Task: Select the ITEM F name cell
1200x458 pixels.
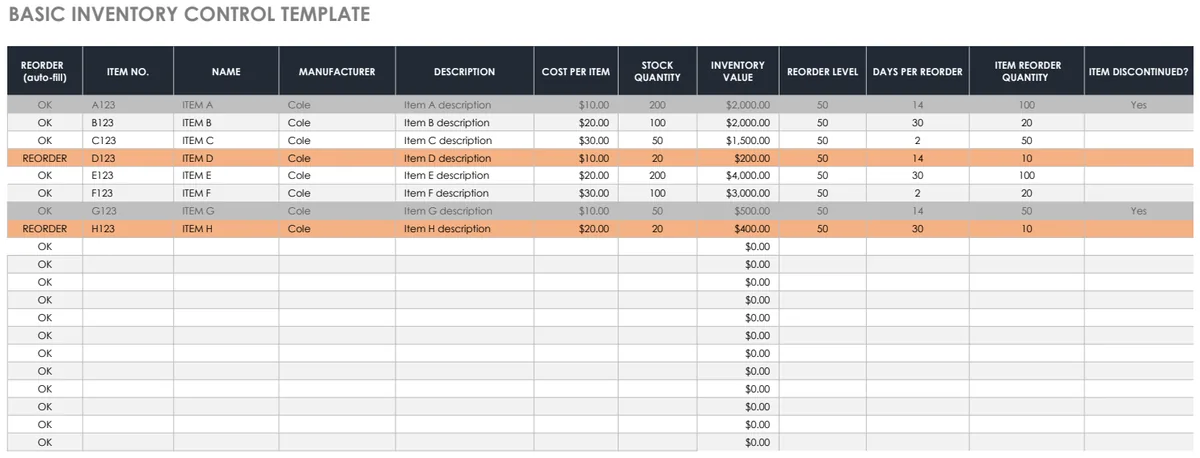Action: (x=226, y=193)
